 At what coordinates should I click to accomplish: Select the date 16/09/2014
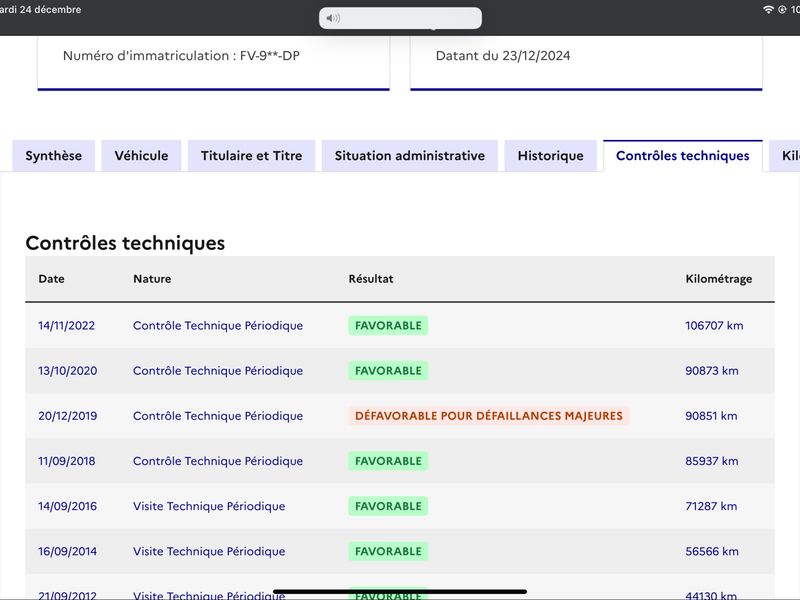(67, 552)
